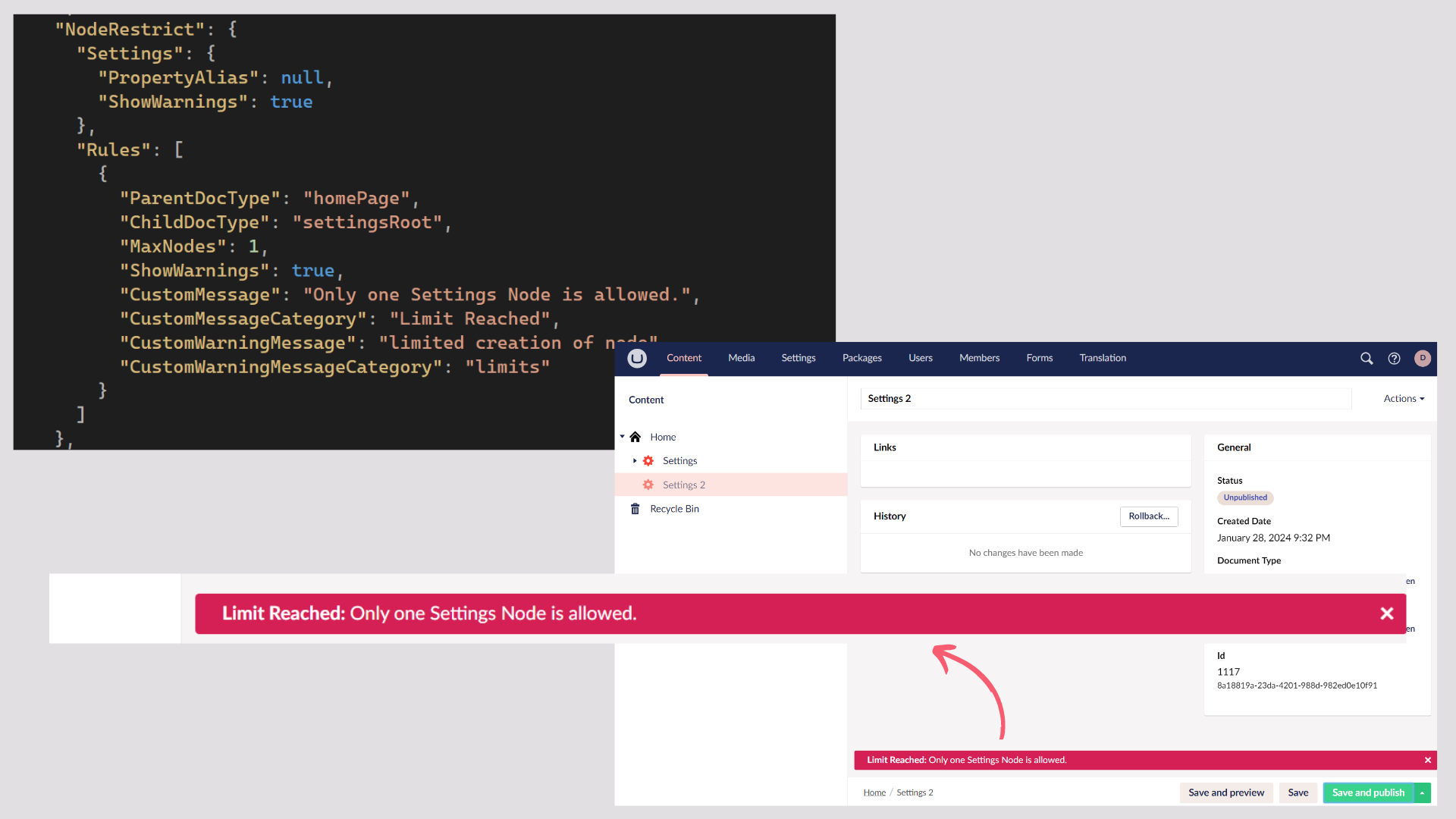The height and width of the screenshot is (819, 1456).
Task: Click the Rollback button
Action: (x=1148, y=516)
